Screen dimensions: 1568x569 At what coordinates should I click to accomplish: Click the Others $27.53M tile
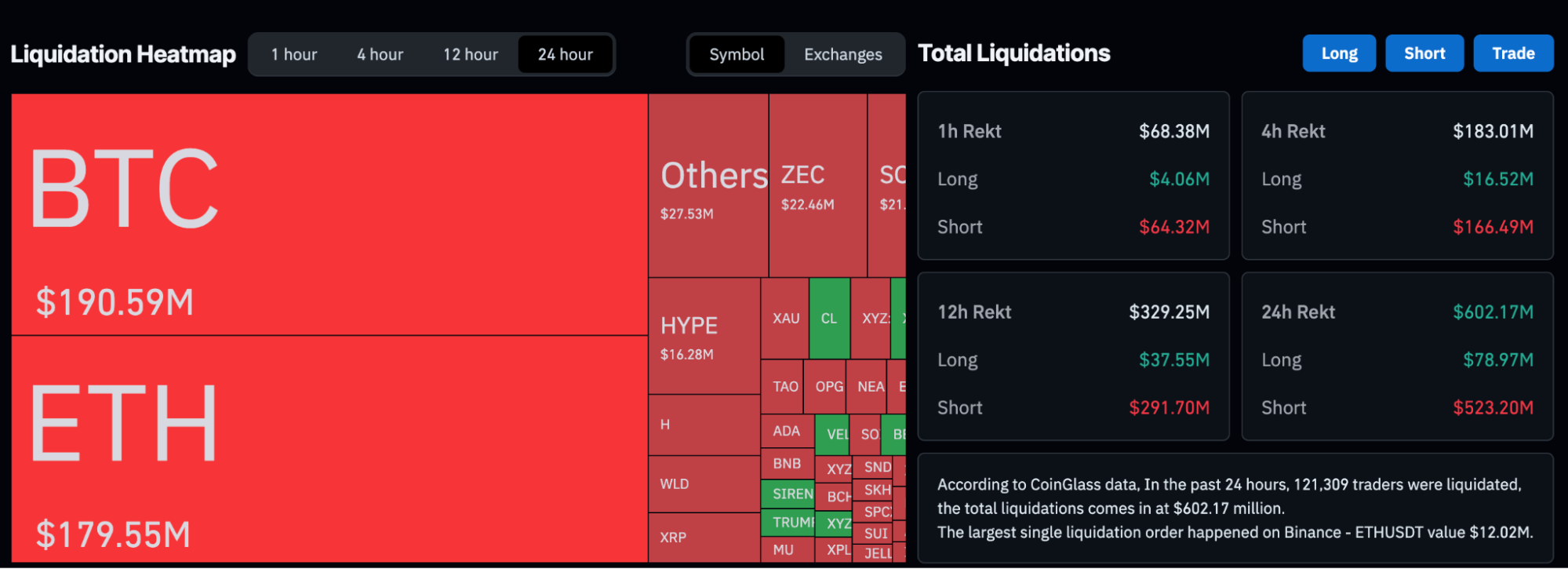point(708,185)
